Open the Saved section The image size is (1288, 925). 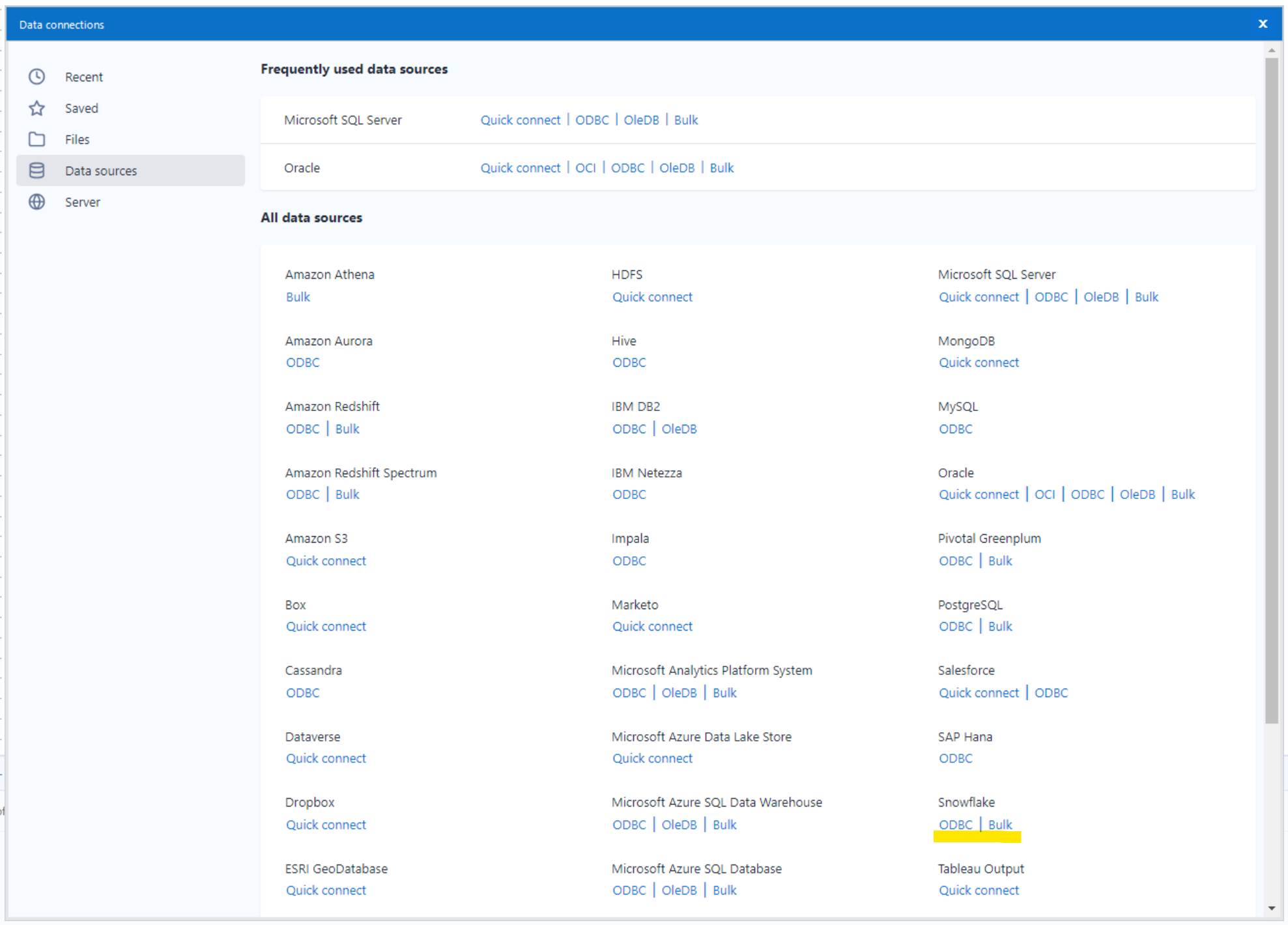[130, 108]
